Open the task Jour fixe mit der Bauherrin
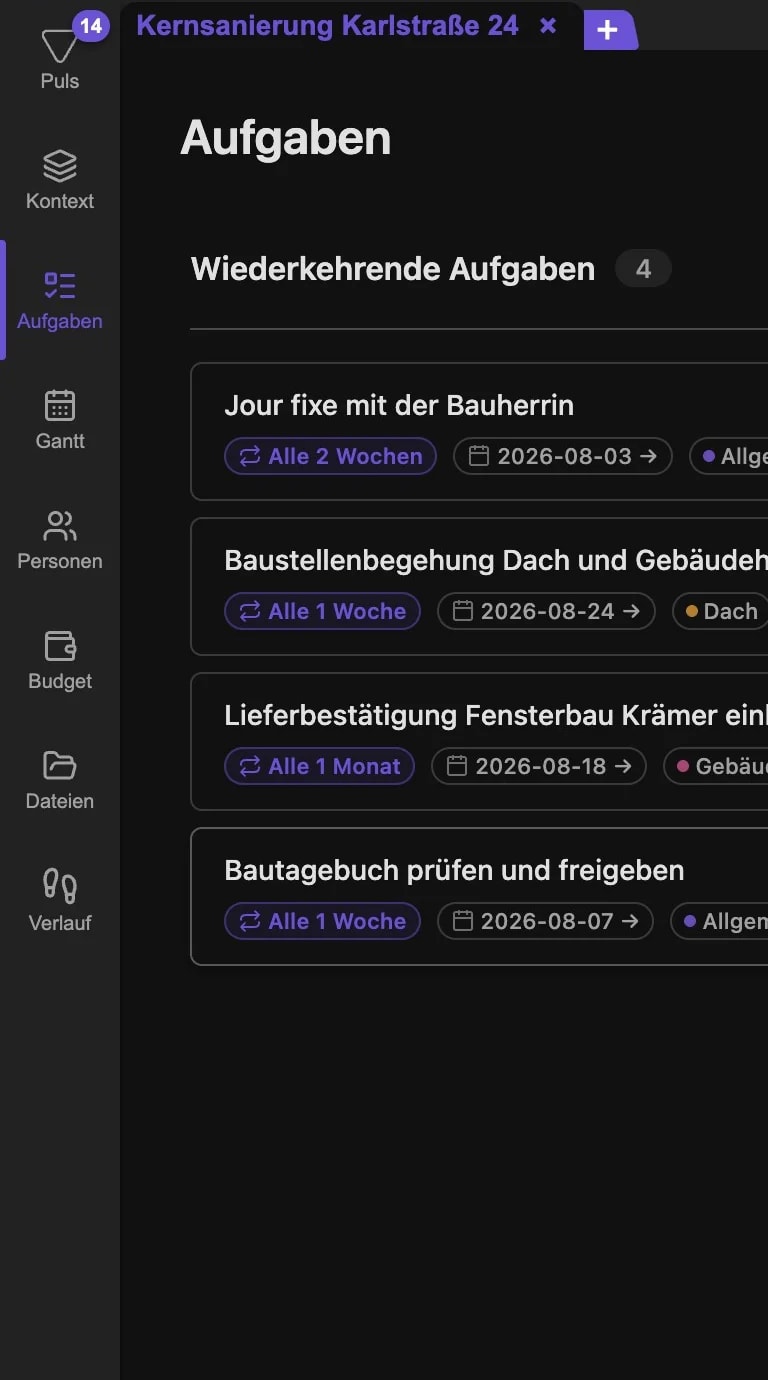This screenshot has width=768, height=1380. 399,405
